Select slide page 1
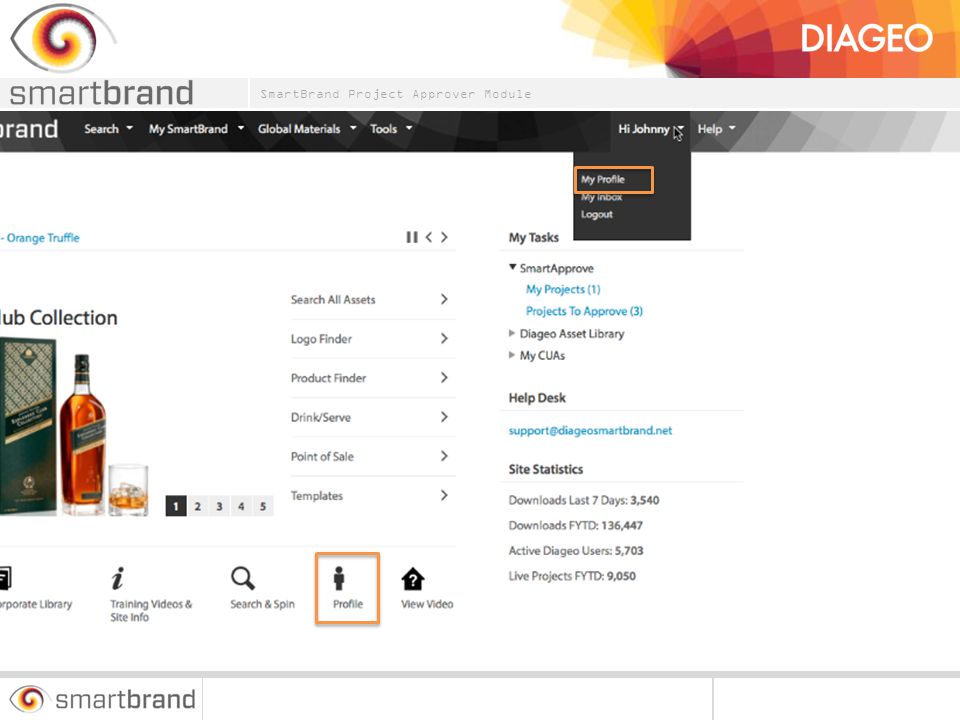 click(x=176, y=506)
